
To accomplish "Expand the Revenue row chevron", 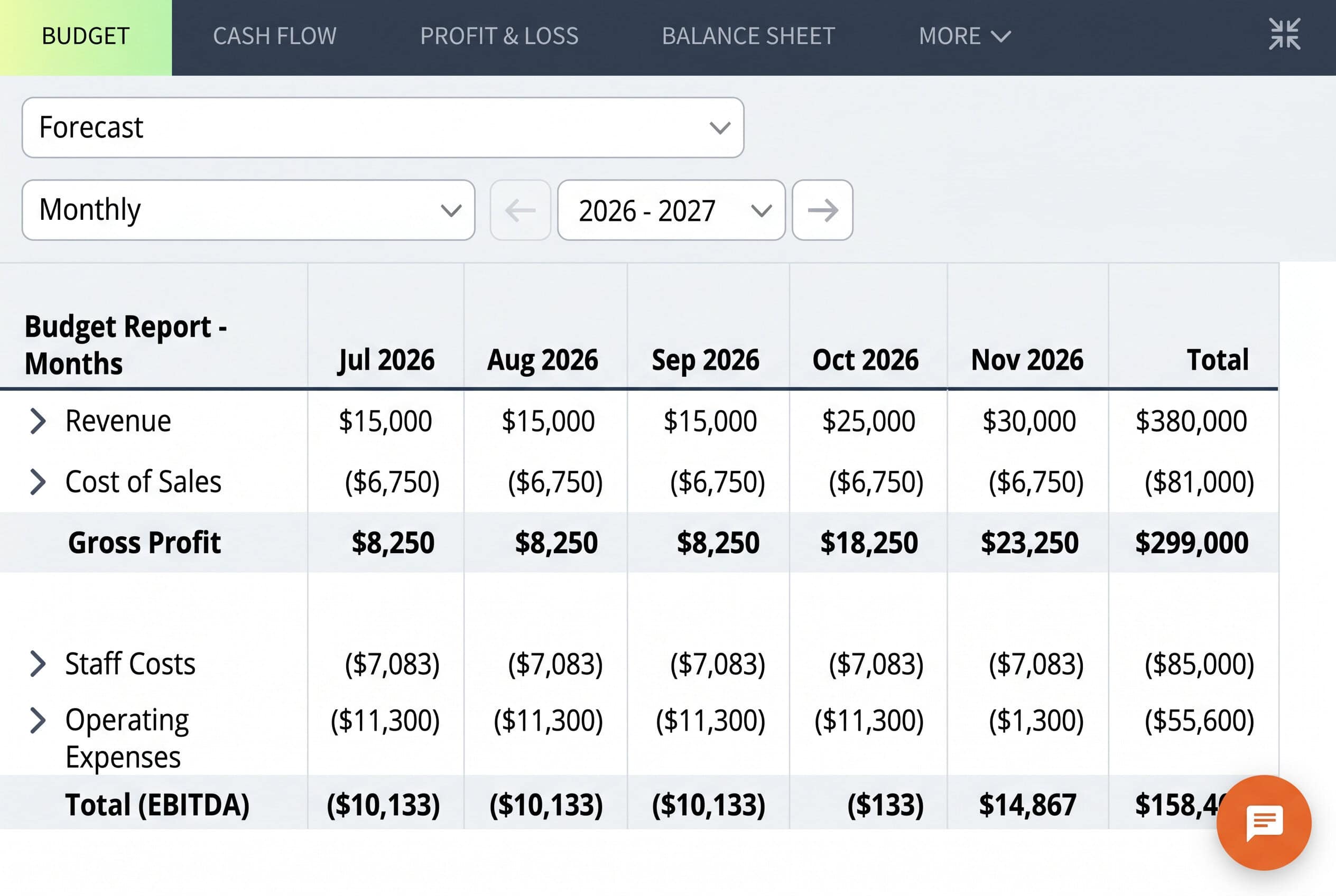I will (38, 421).
